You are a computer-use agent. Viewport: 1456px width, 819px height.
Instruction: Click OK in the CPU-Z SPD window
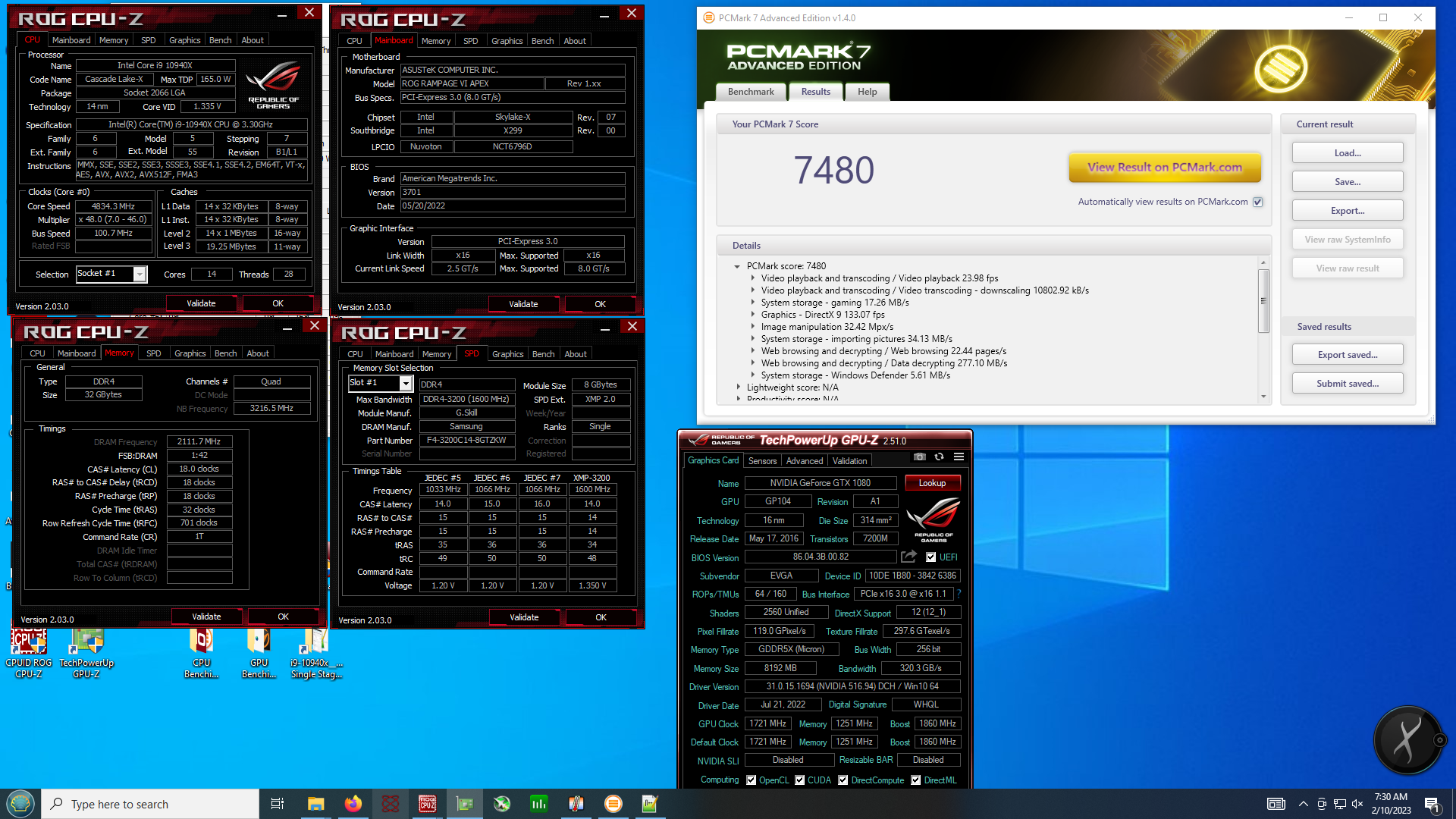(601, 617)
